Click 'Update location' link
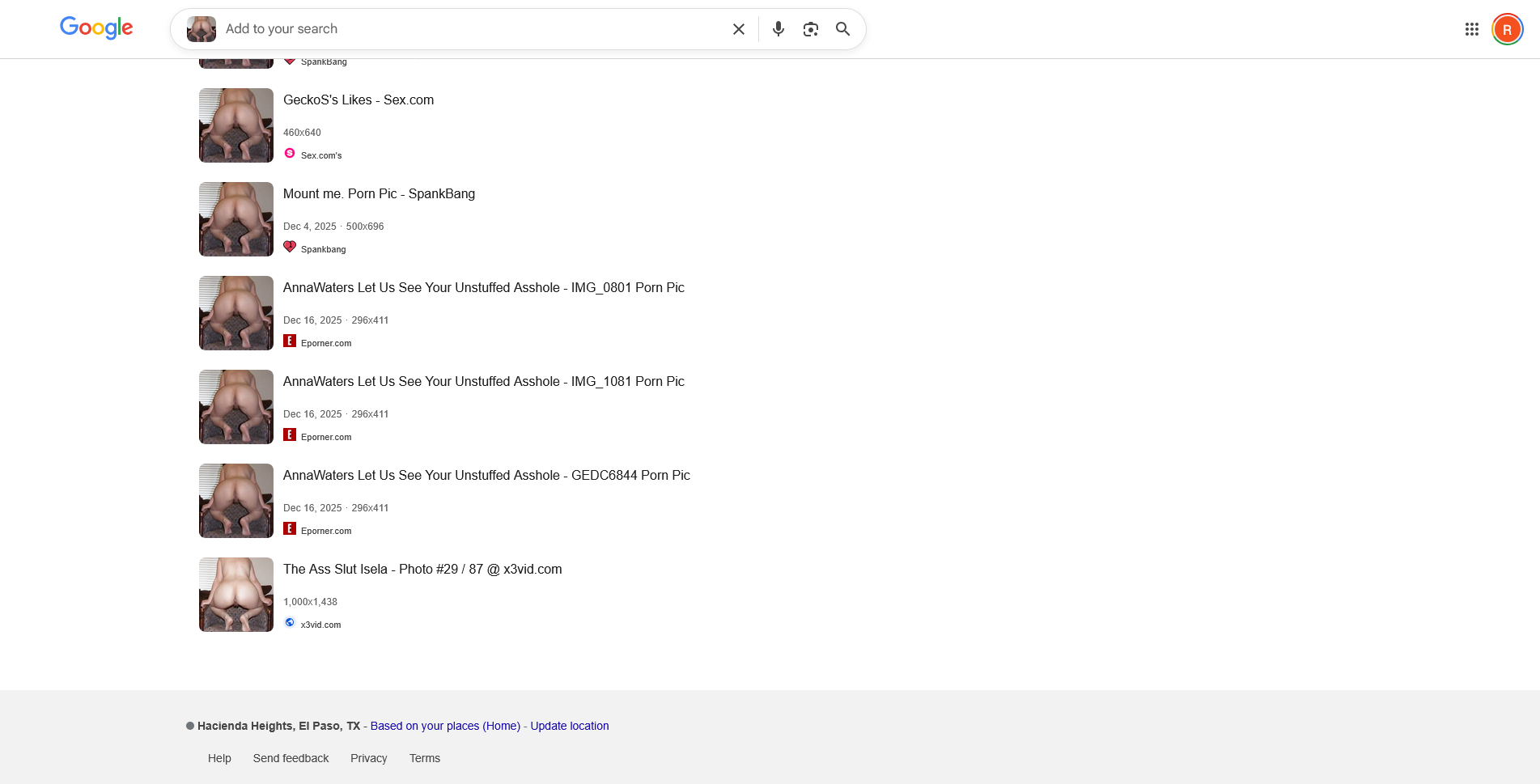 tap(569, 726)
